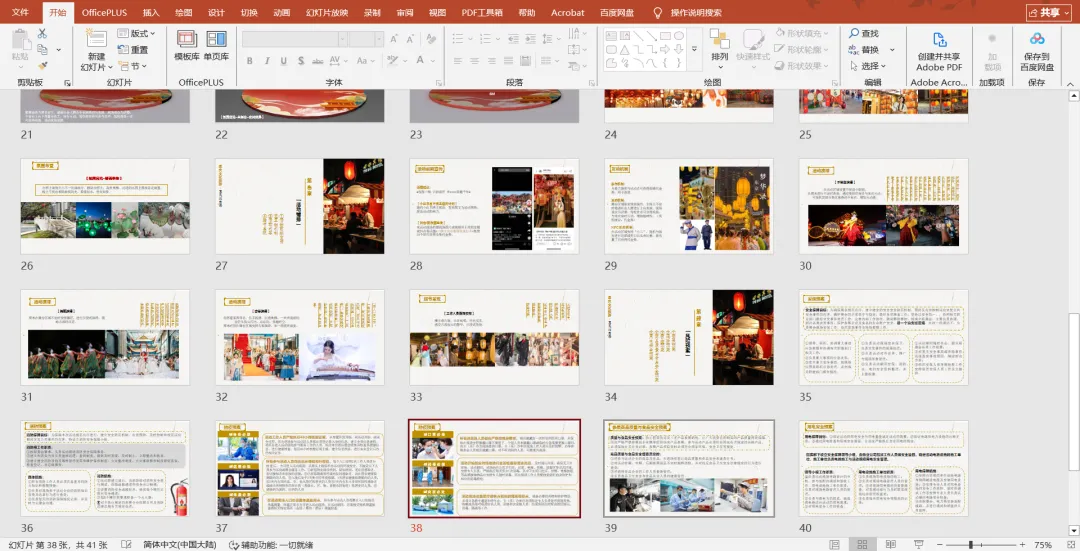The height and width of the screenshot is (551, 1080).
Task: Click 操作说明搜索 search box
Action: tap(696, 12)
